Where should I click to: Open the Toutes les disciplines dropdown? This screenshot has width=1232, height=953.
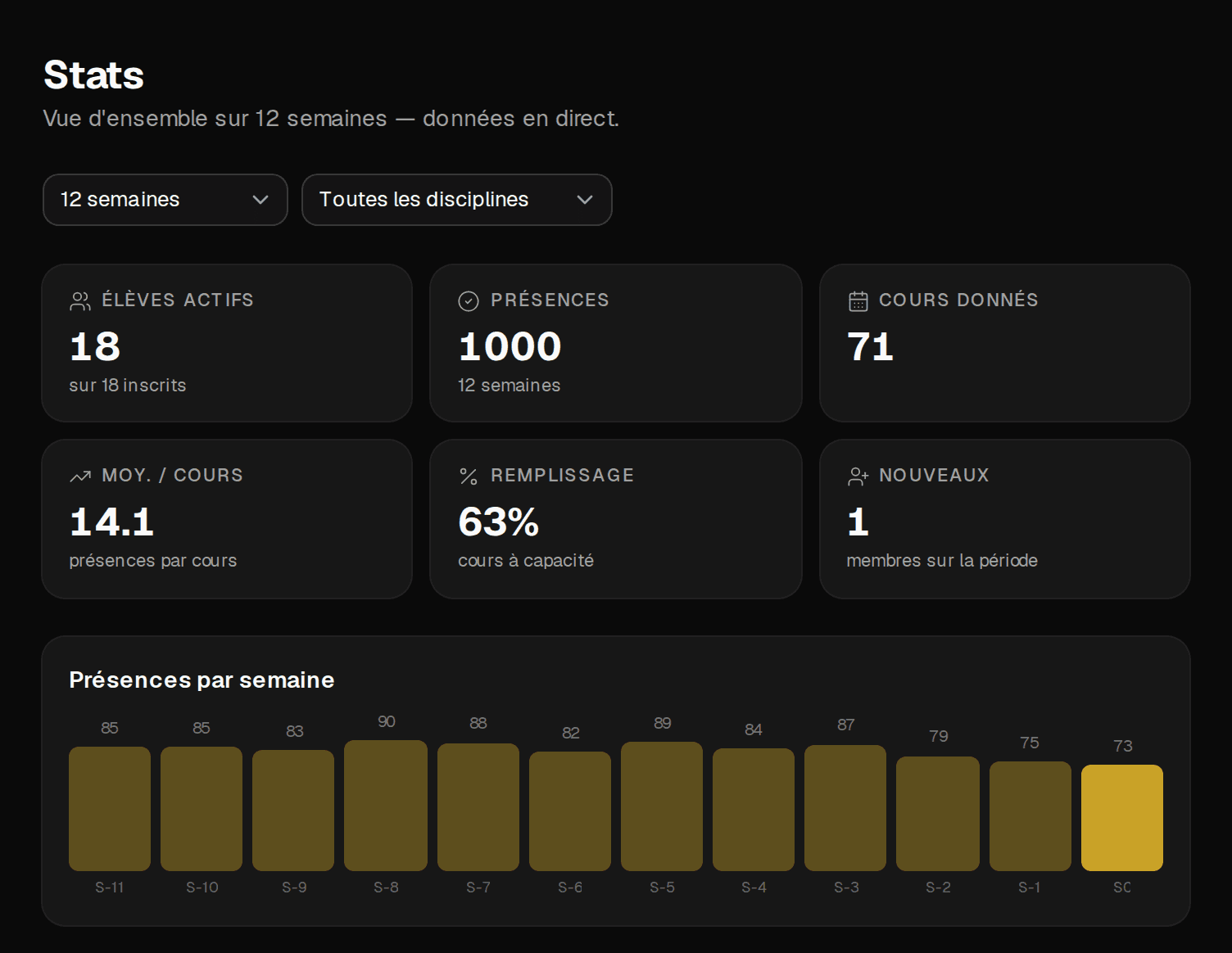click(x=456, y=200)
